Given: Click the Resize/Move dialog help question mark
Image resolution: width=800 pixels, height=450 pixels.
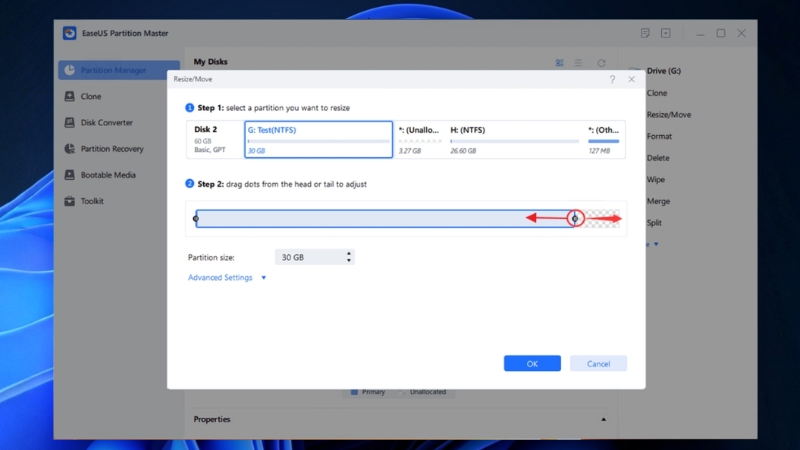Looking at the screenshot, I should 611,79.
